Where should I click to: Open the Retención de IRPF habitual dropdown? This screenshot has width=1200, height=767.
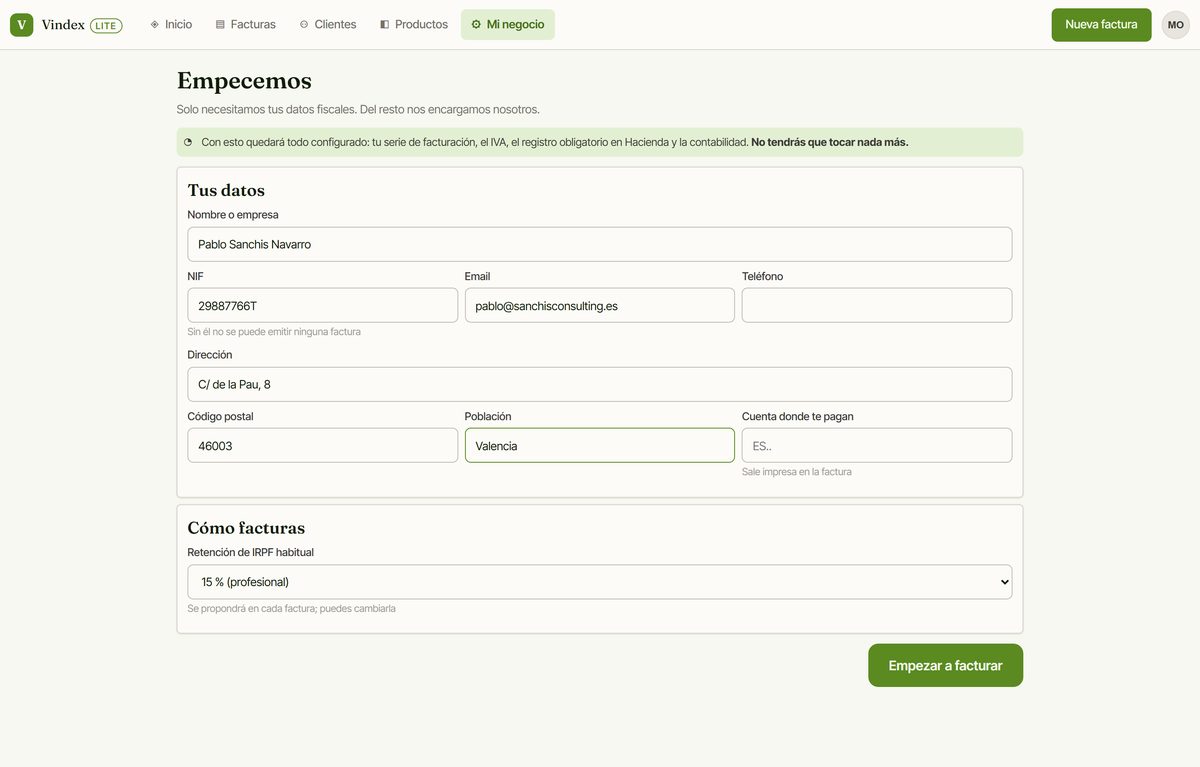600,582
